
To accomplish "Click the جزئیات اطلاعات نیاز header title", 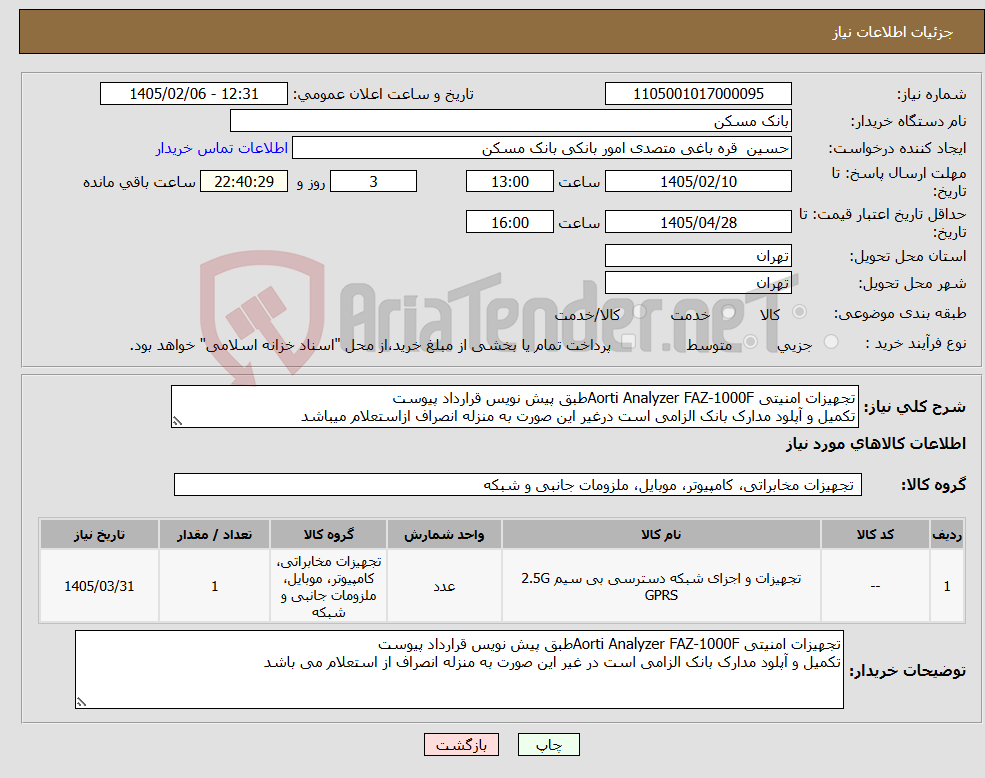I will tap(892, 32).
